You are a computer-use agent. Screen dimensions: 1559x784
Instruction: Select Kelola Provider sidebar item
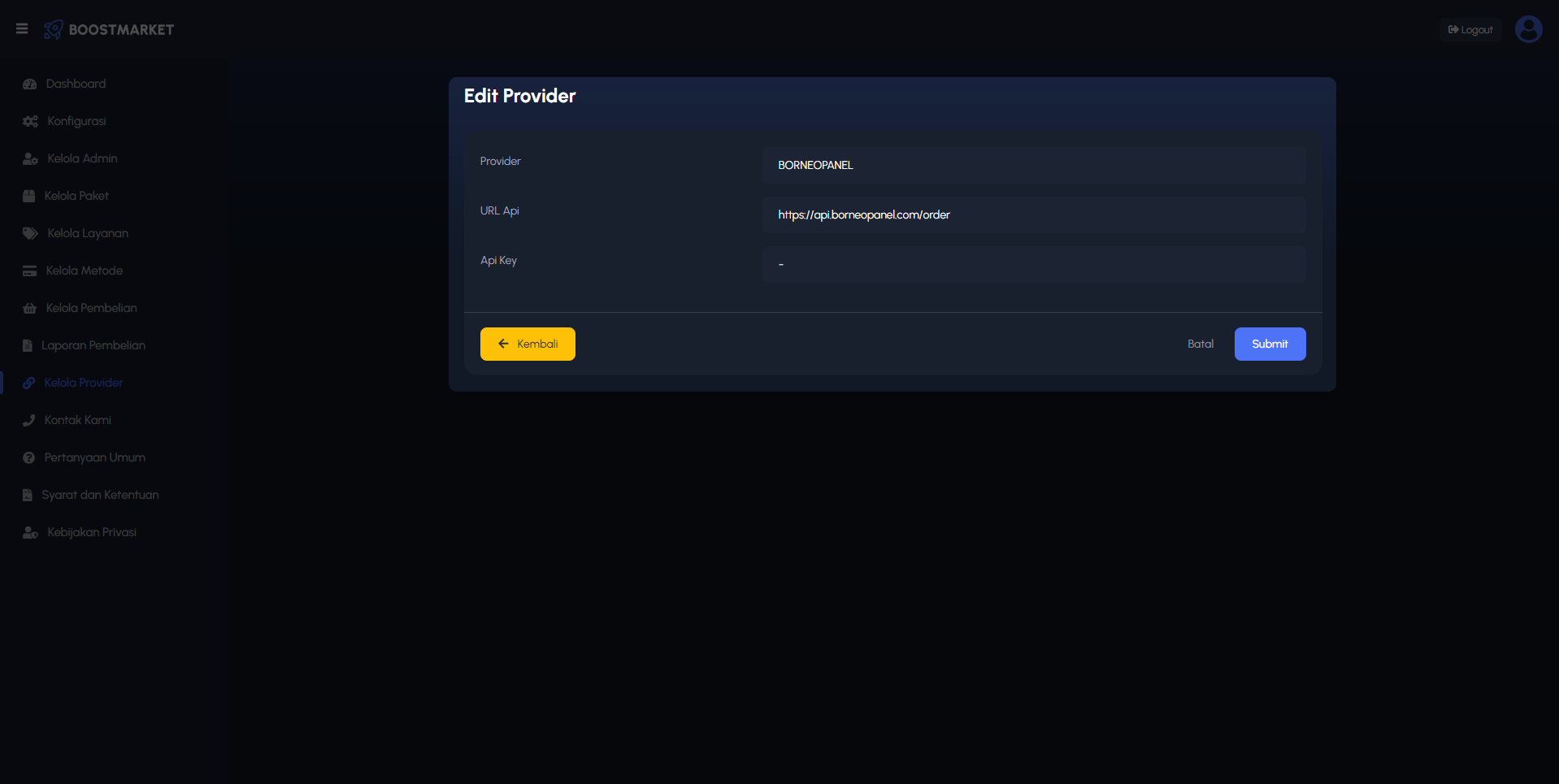(84, 383)
